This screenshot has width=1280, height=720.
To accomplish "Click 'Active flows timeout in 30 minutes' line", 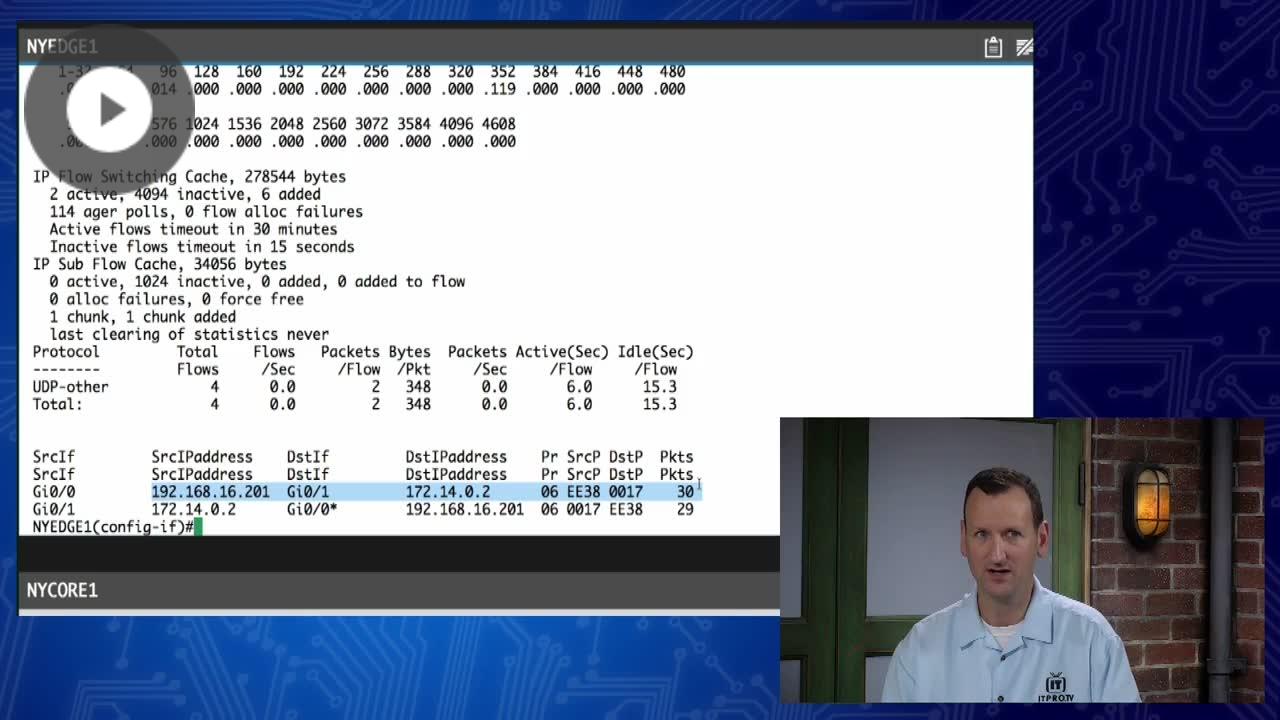I will [193, 229].
